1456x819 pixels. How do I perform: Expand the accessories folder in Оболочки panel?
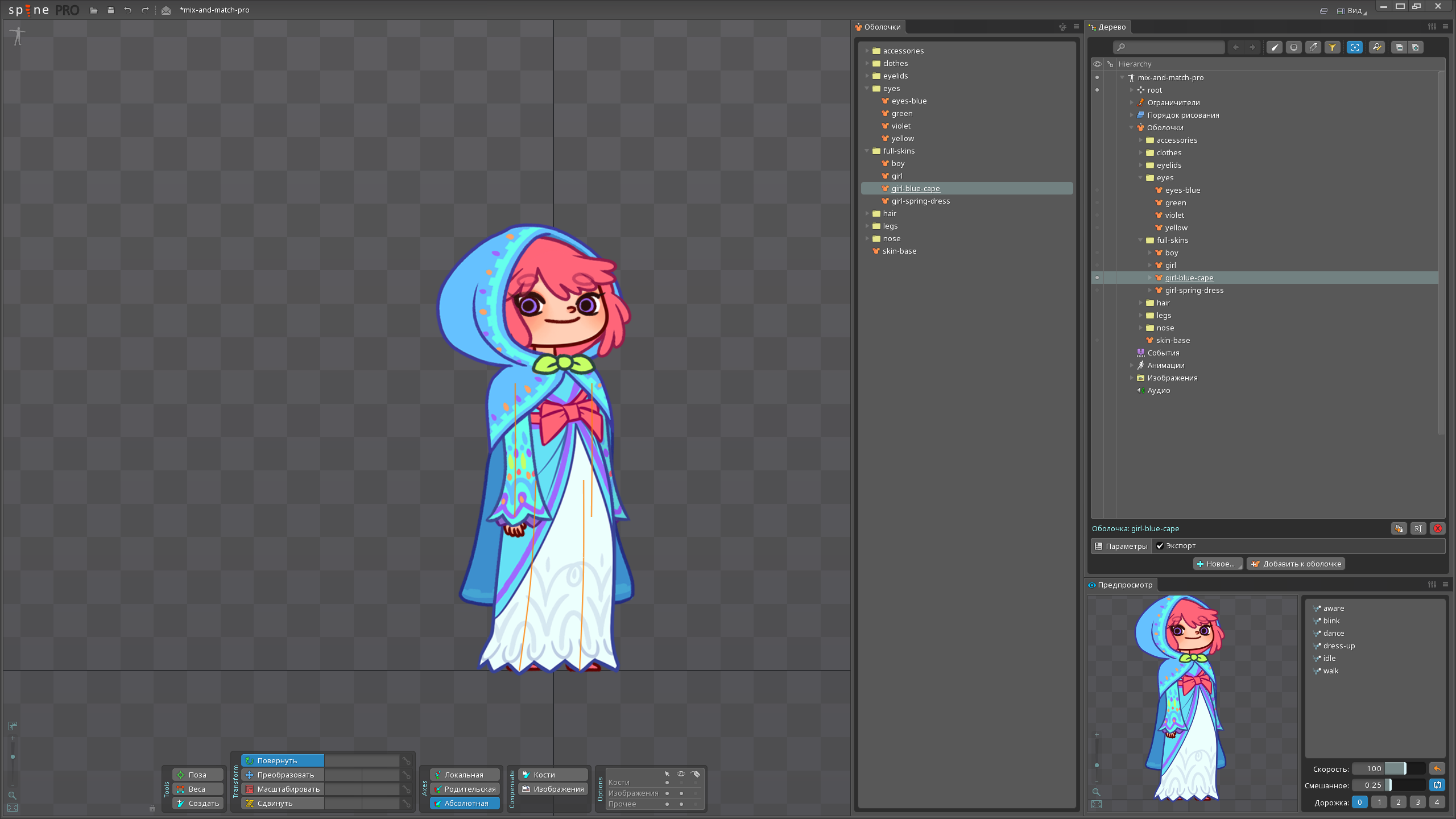867,51
